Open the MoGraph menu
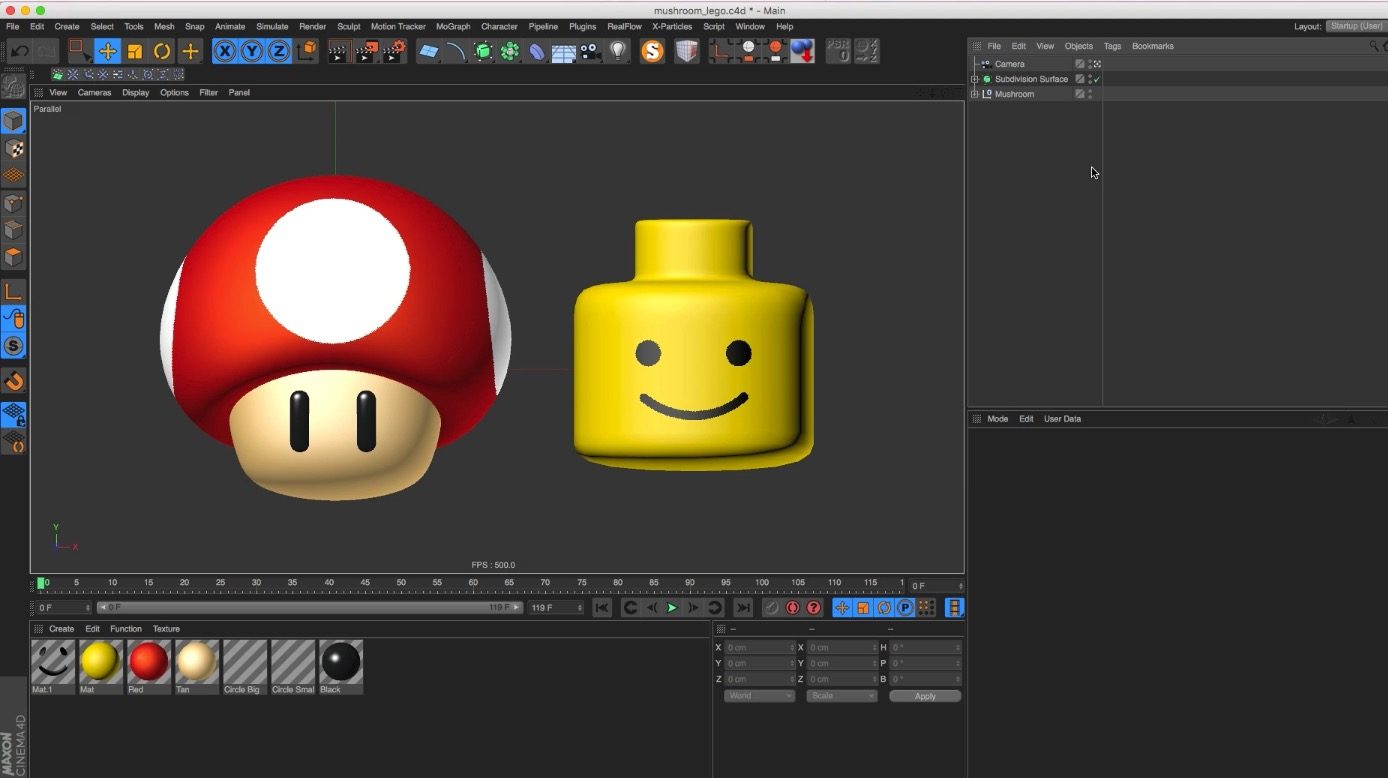This screenshot has width=1388, height=778. [453, 27]
